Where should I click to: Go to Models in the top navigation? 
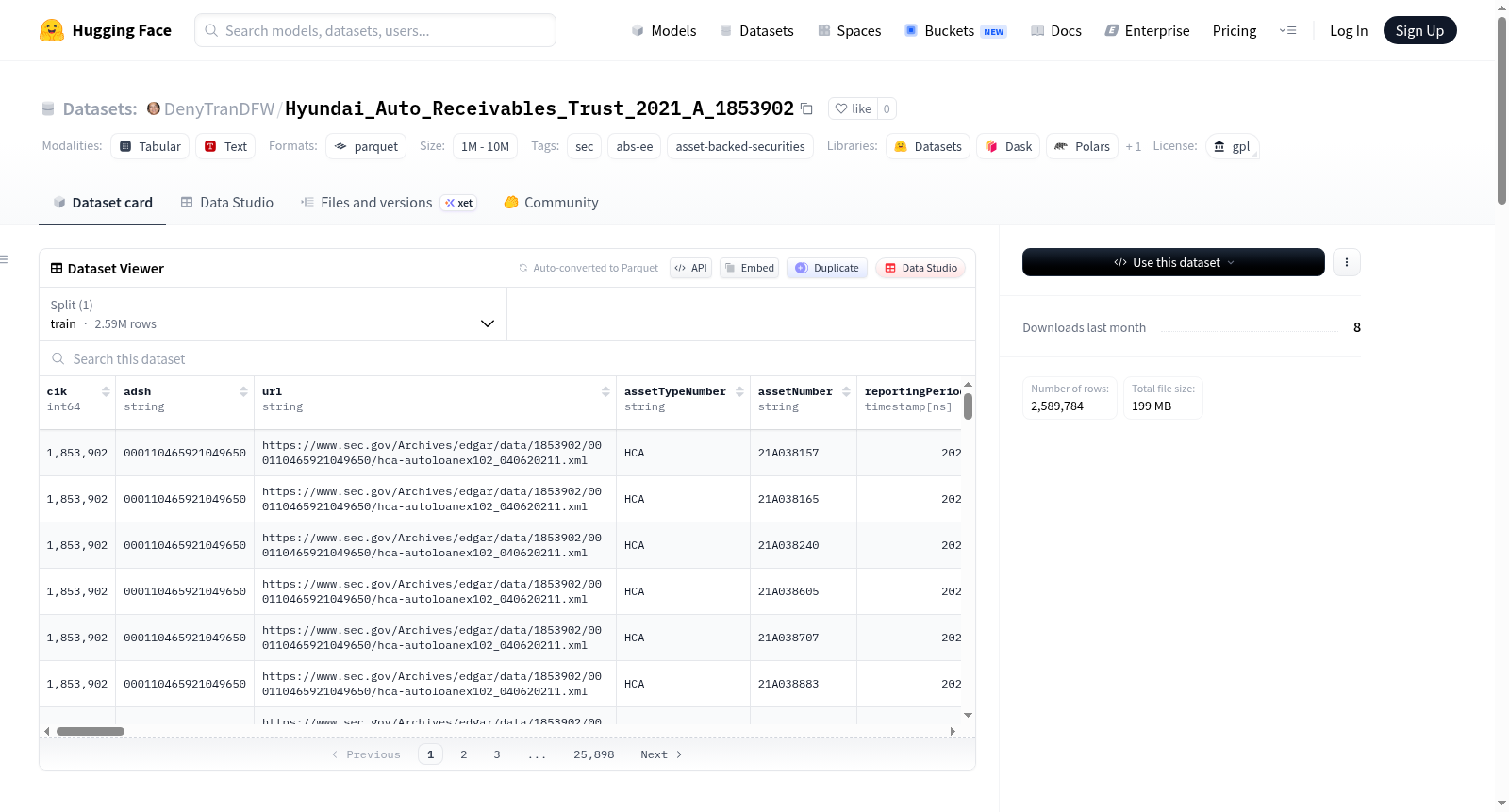(x=664, y=30)
